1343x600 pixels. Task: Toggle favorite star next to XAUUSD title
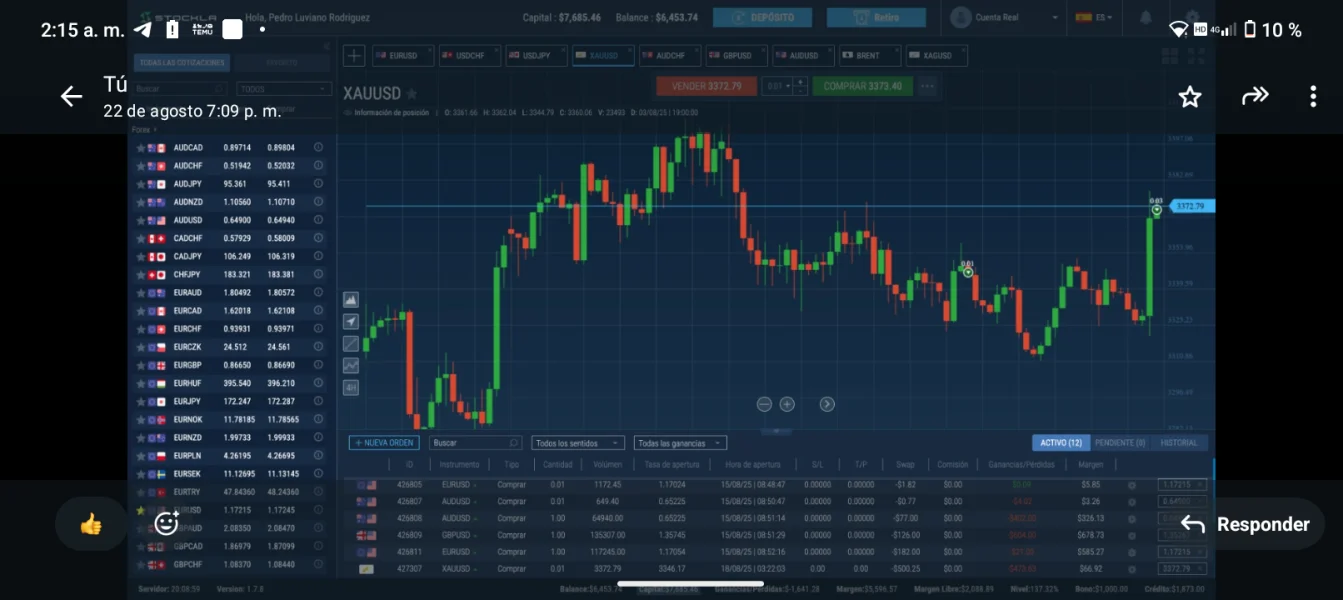click(413, 93)
